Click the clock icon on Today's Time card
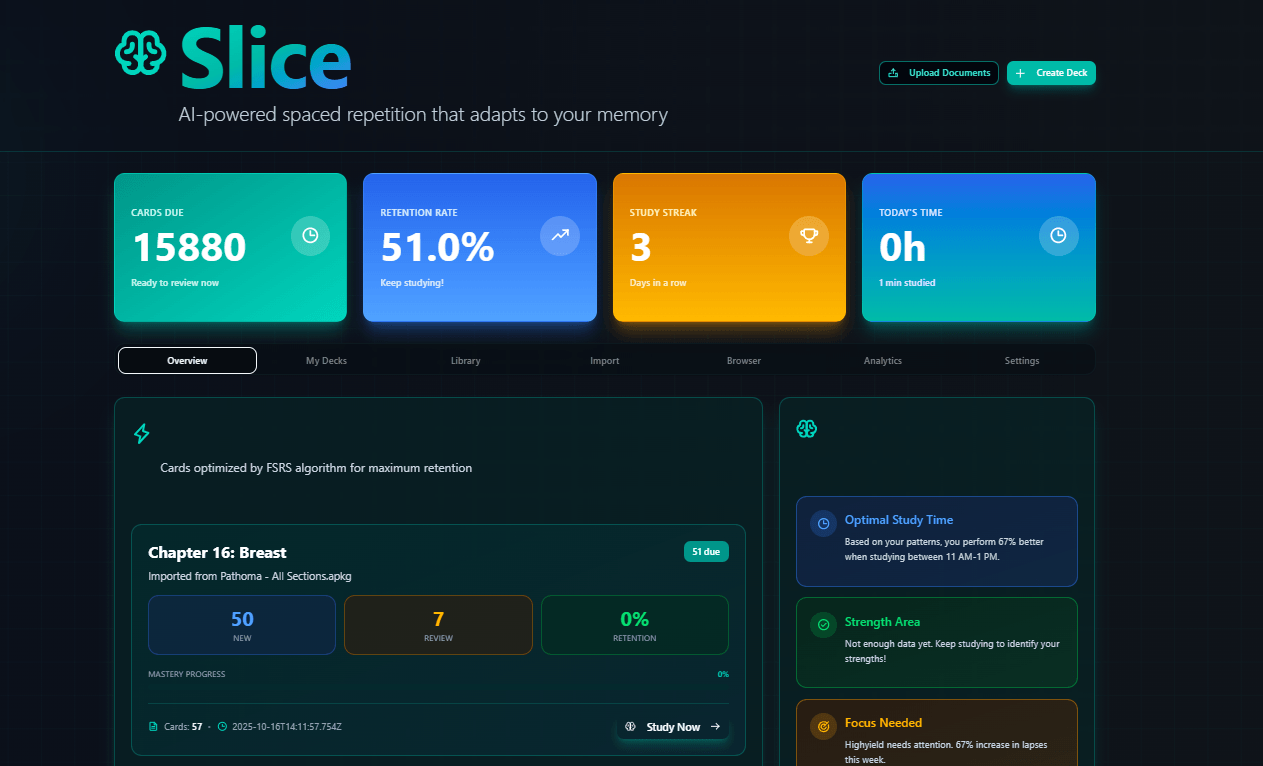Image resolution: width=1263 pixels, height=766 pixels. pos(1058,236)
